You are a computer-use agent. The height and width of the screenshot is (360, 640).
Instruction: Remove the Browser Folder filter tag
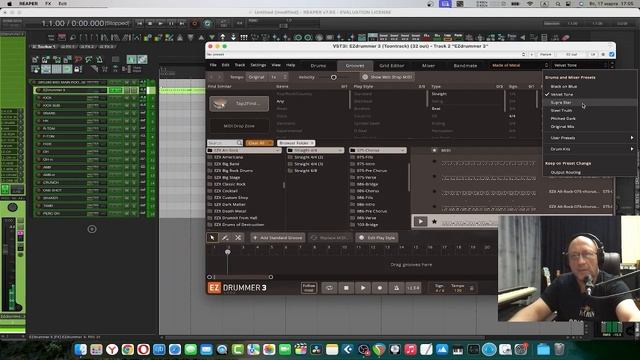[313, 143]
